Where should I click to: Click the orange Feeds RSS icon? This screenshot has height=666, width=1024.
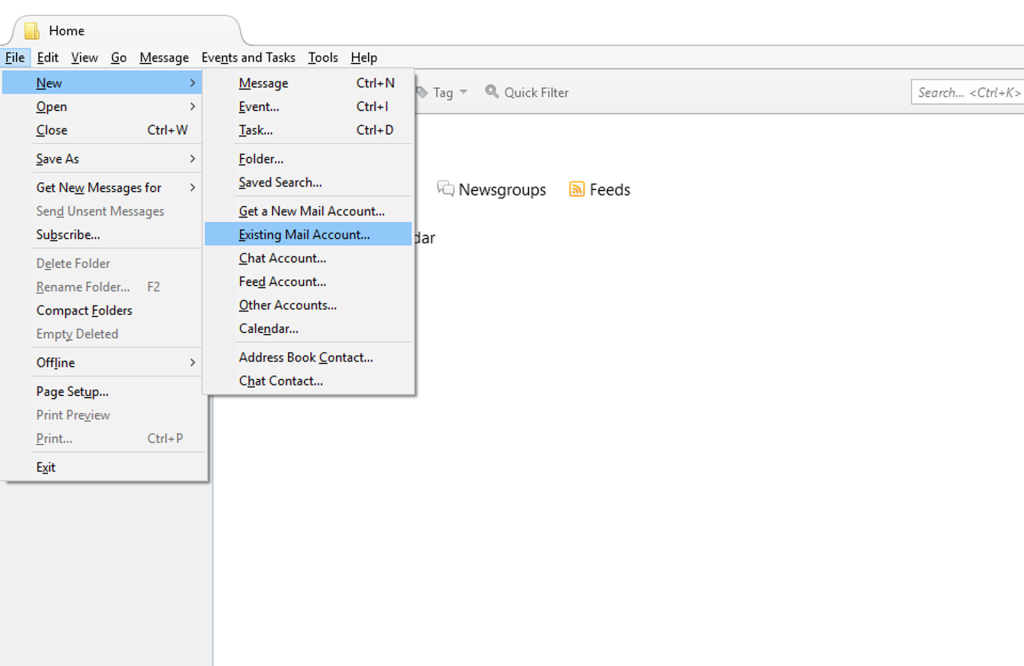click(x=577, y=189)
